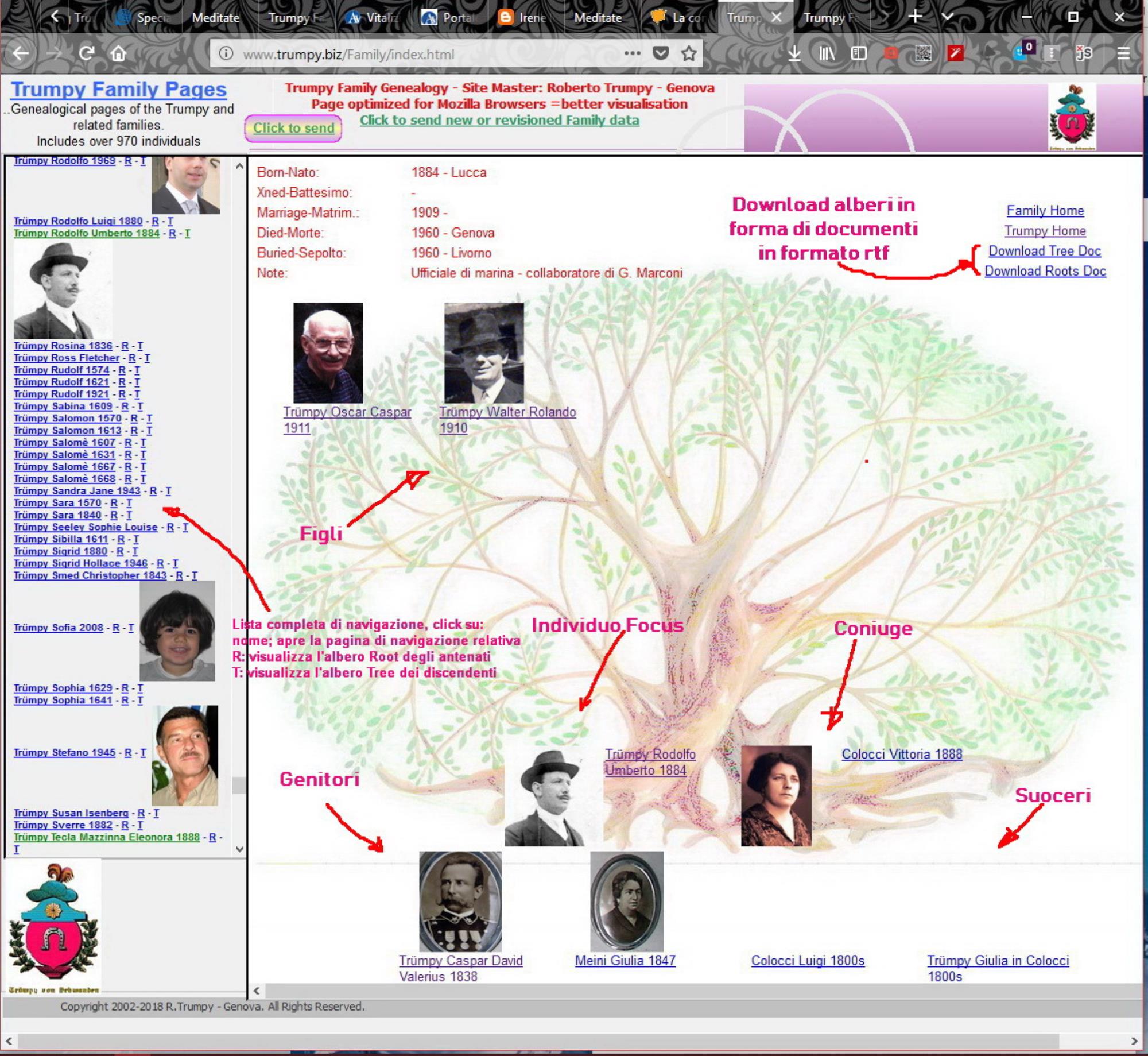Click the Download Roots Doc link
Image resolution: width=1148 pixels, height=1056 pixels.
pyautogui.click(x=1045, y=270)
